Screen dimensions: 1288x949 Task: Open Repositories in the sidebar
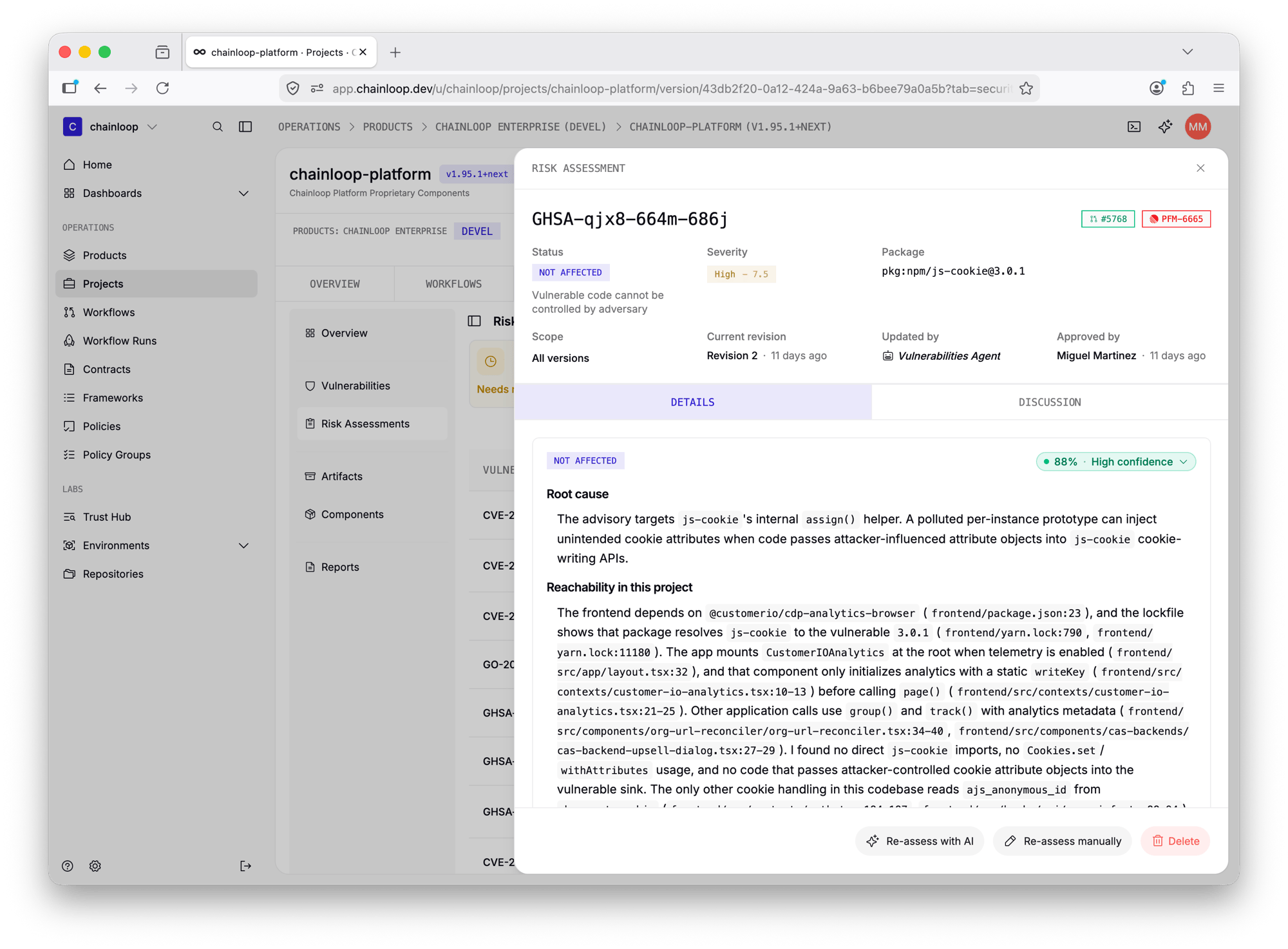tap(156, 574)
